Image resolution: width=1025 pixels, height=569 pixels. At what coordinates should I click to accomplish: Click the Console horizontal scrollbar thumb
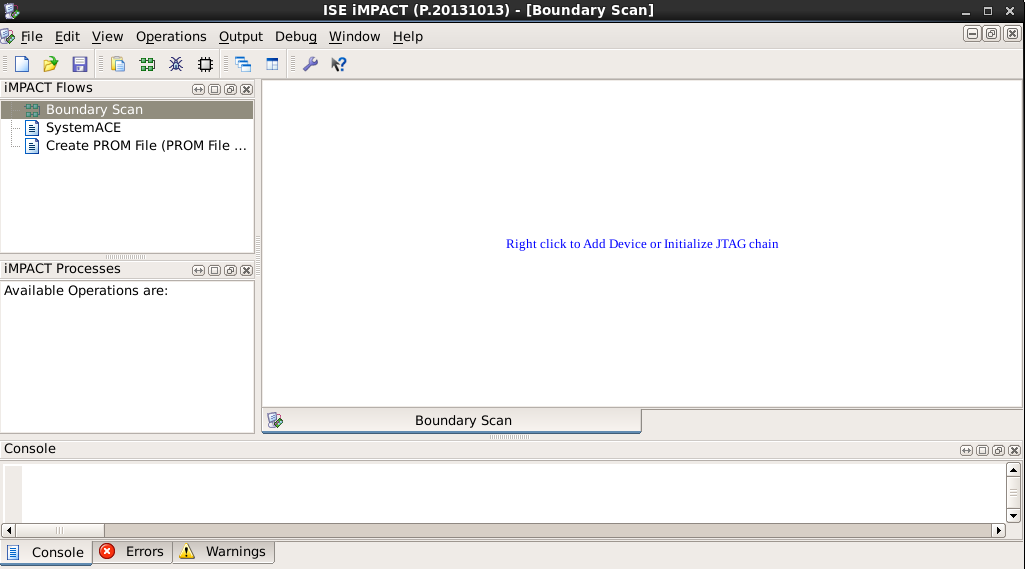click(59, 530)
